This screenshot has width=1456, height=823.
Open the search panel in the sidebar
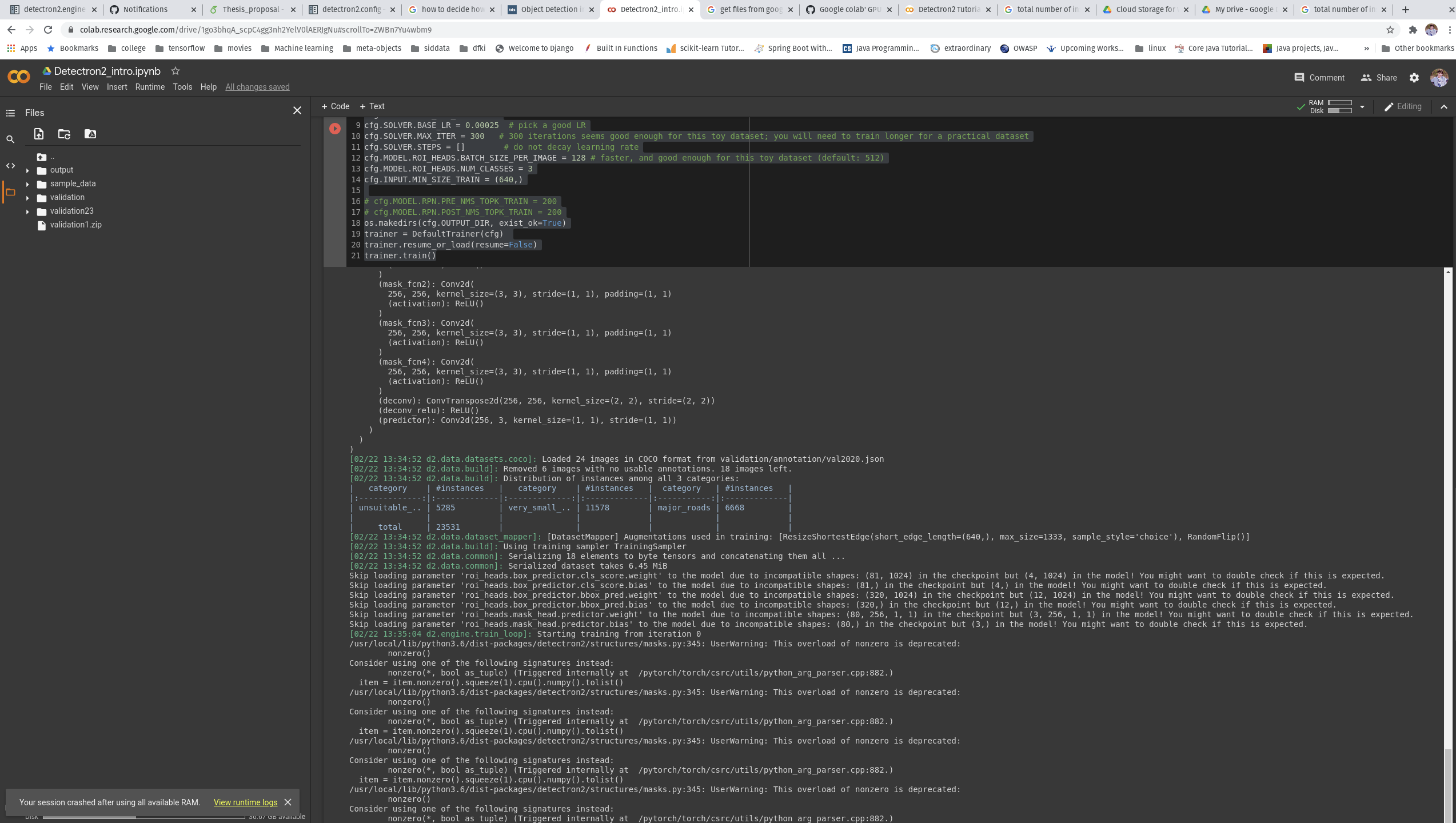click(10, 139)
